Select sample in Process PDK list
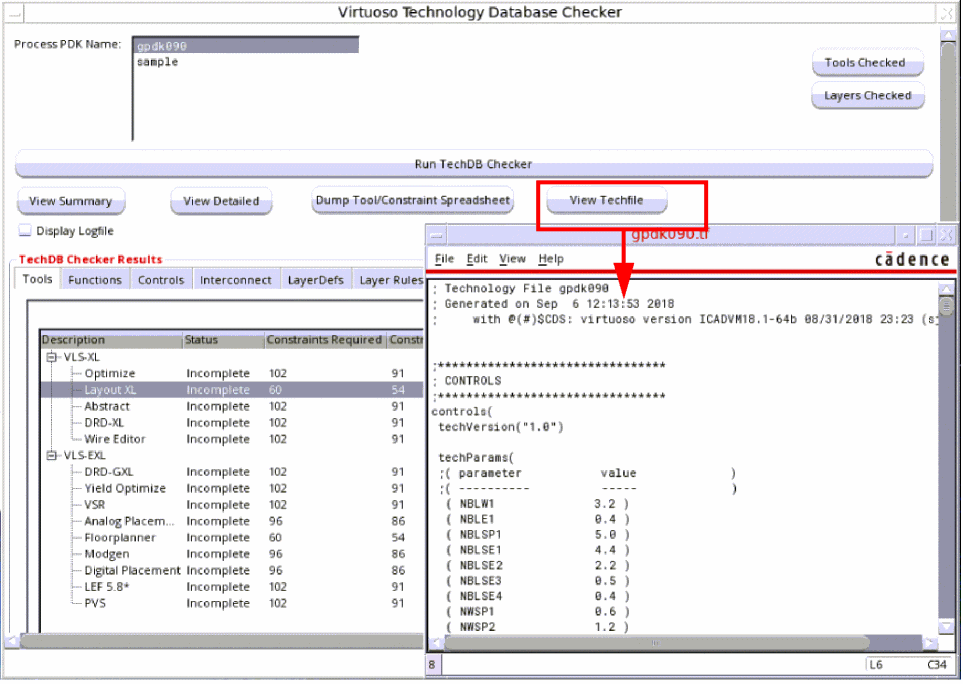Image resolution: width=963 pixels, height=684 pixels. click(157, 62)
